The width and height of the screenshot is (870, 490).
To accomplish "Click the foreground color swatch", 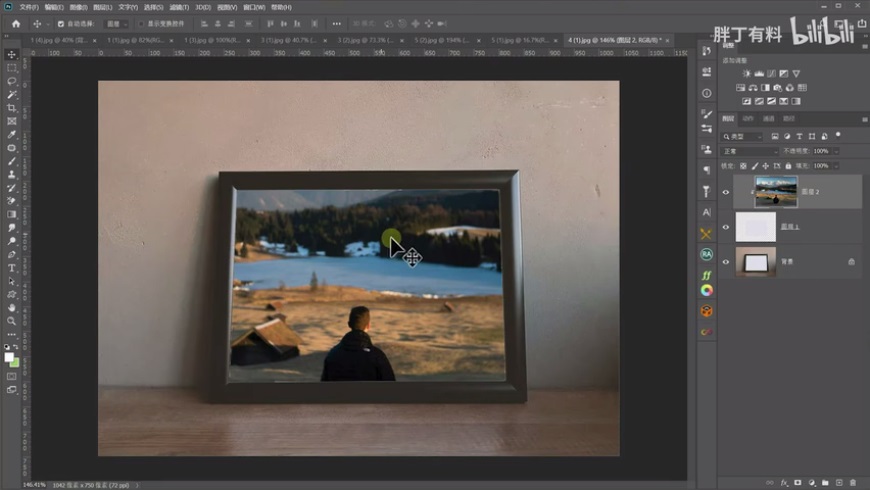I will [9, 357].
